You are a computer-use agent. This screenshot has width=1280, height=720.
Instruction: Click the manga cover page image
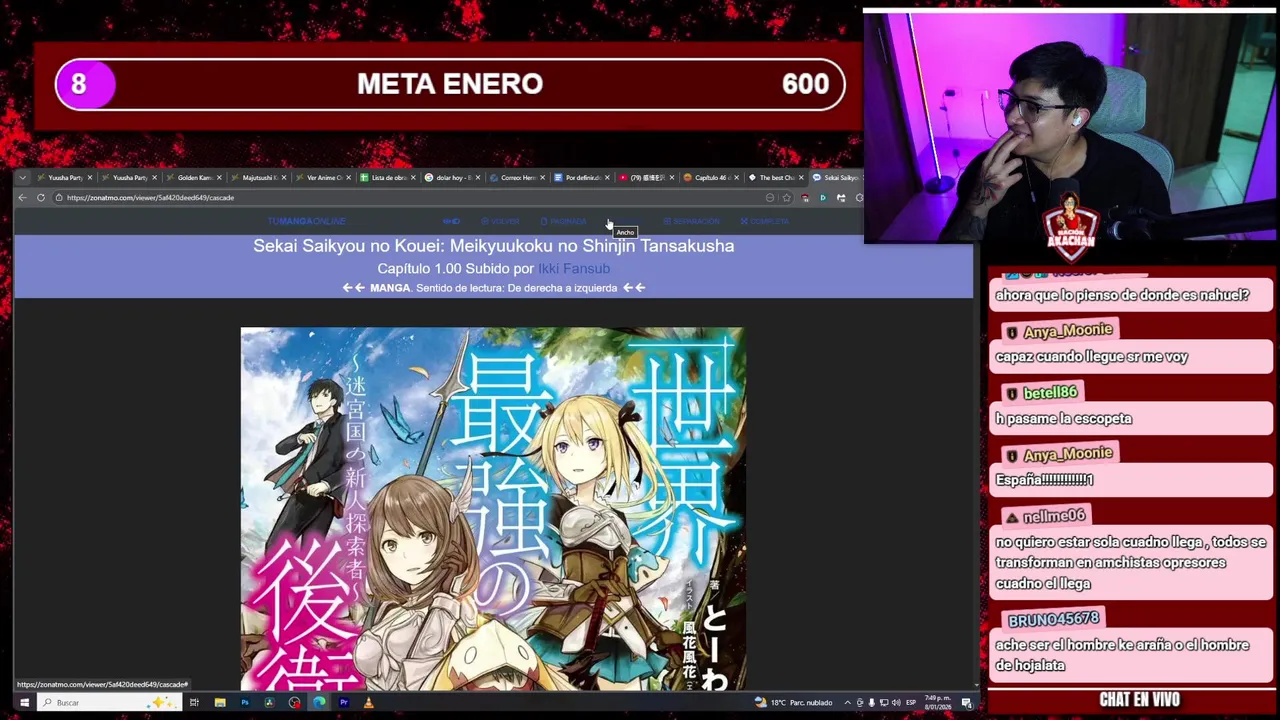point(492,508)
